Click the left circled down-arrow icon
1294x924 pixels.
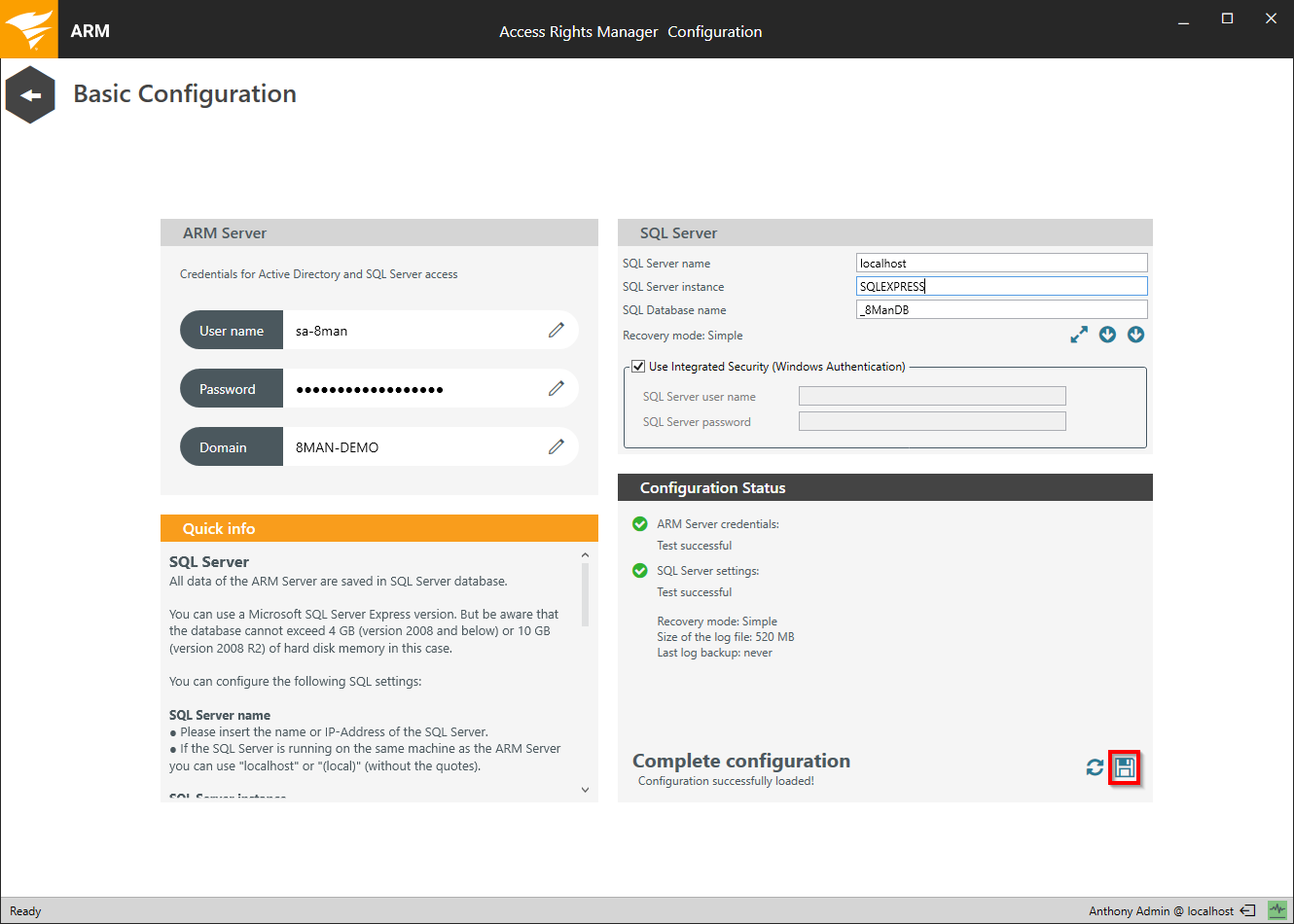coord(1107,335)
